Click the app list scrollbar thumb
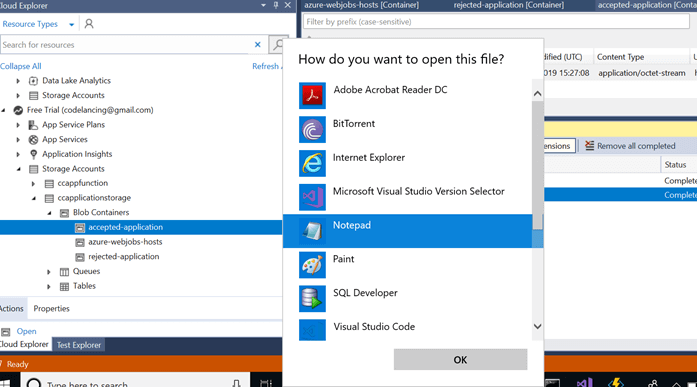Image resolution: width=697 pixels, height=387 pixels. pyautogui.click(x=537, y=165)
